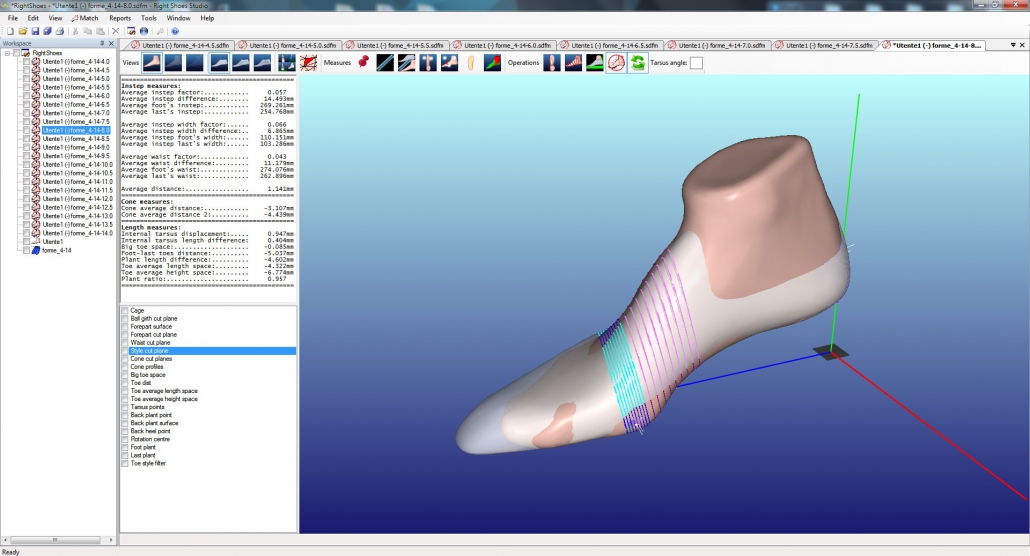Click the first Operations foot alignment icon
The image size is (1030, 556).
(x=552, y=62)
